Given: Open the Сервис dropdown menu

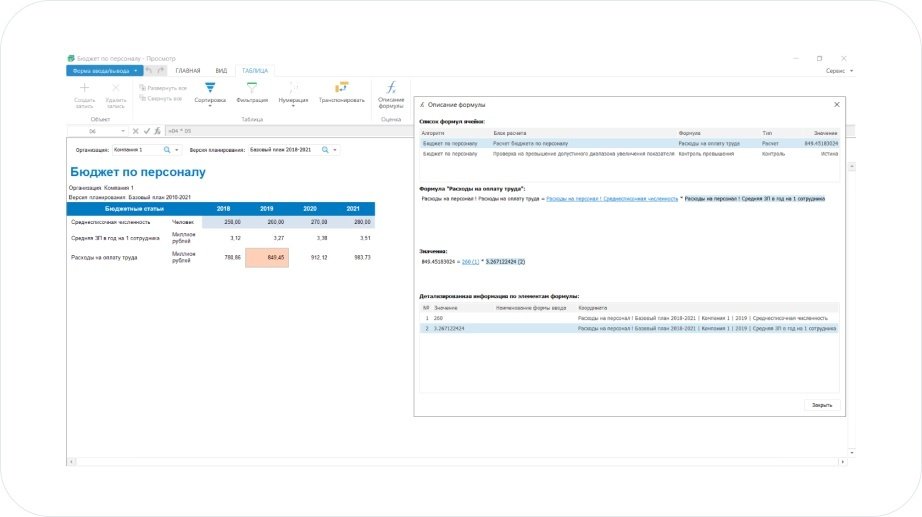Looking at the screenshot, I should (x=839, y=71).
